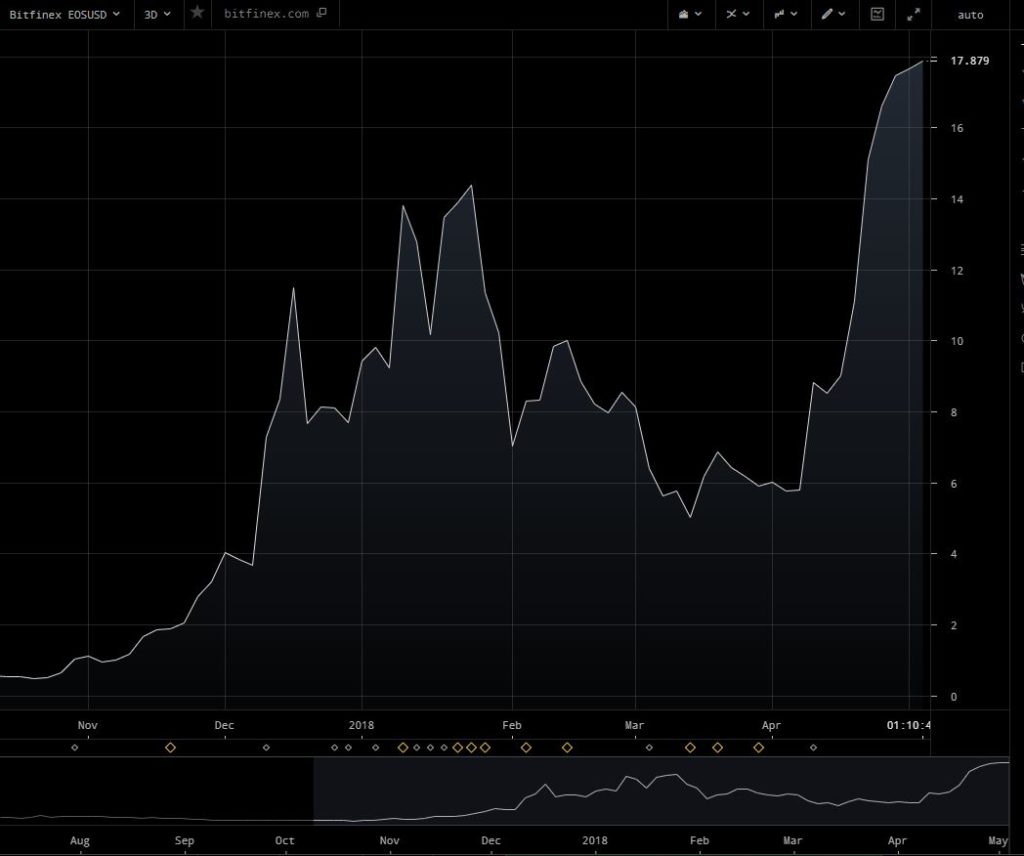This screenshot has width=1024, height=856.
Task: Click the Apr label on main time axis
Action: point(771,725)
